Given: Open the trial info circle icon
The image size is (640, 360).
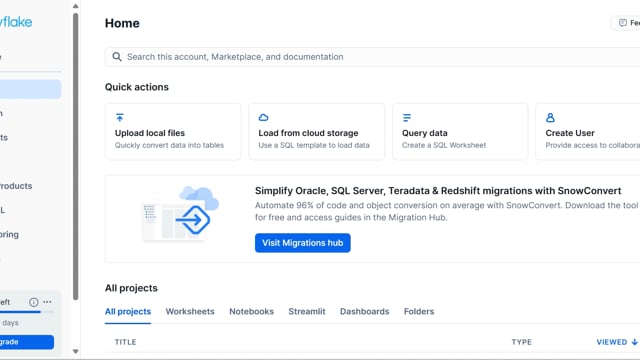Looking at the screenshot, I should [x=33, y=302].
